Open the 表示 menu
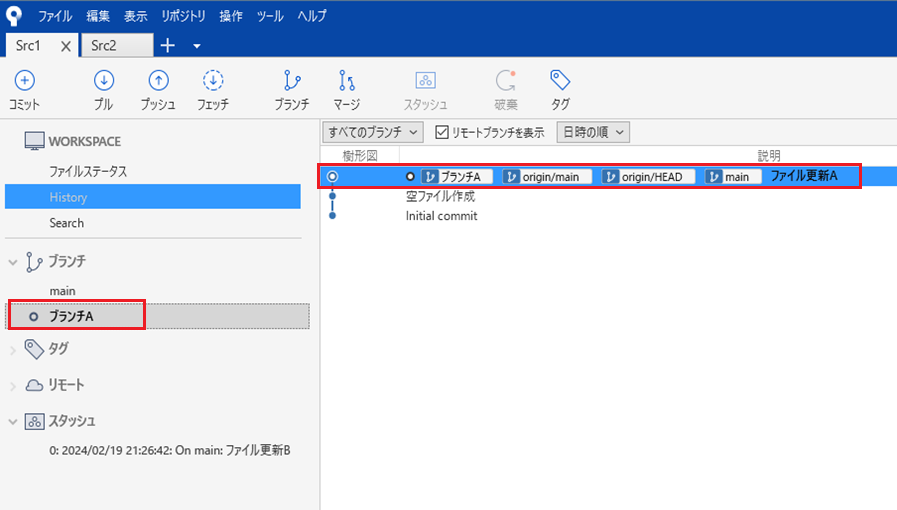The width and height of the screenshot is (897, 510). (136, 16)
